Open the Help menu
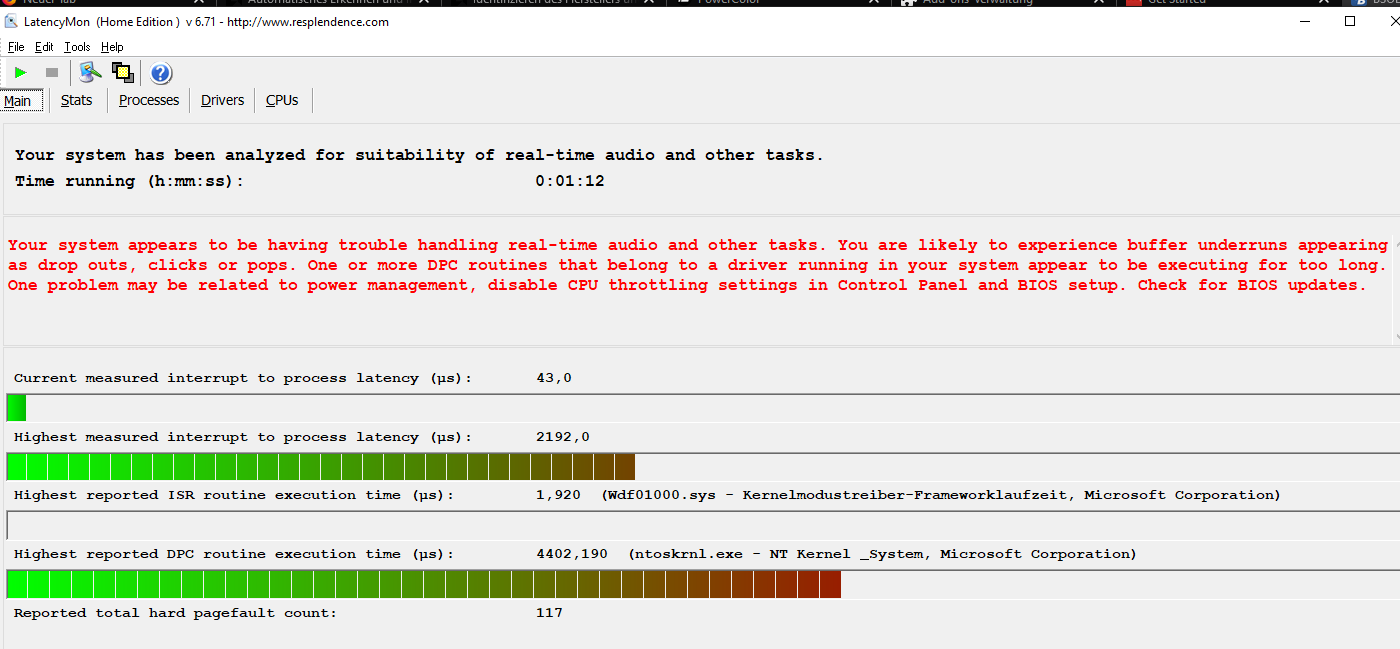The image size is (1400, 649). (112, 47)
